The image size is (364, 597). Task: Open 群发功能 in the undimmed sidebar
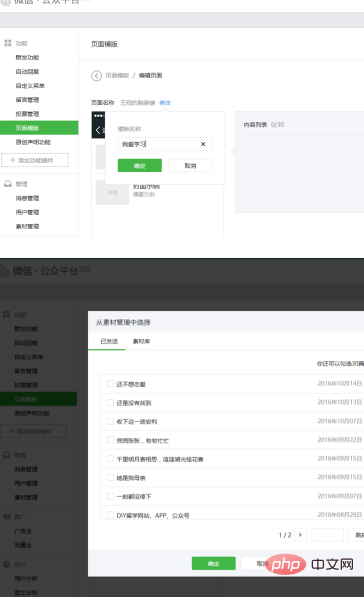(x=27, y=57)
